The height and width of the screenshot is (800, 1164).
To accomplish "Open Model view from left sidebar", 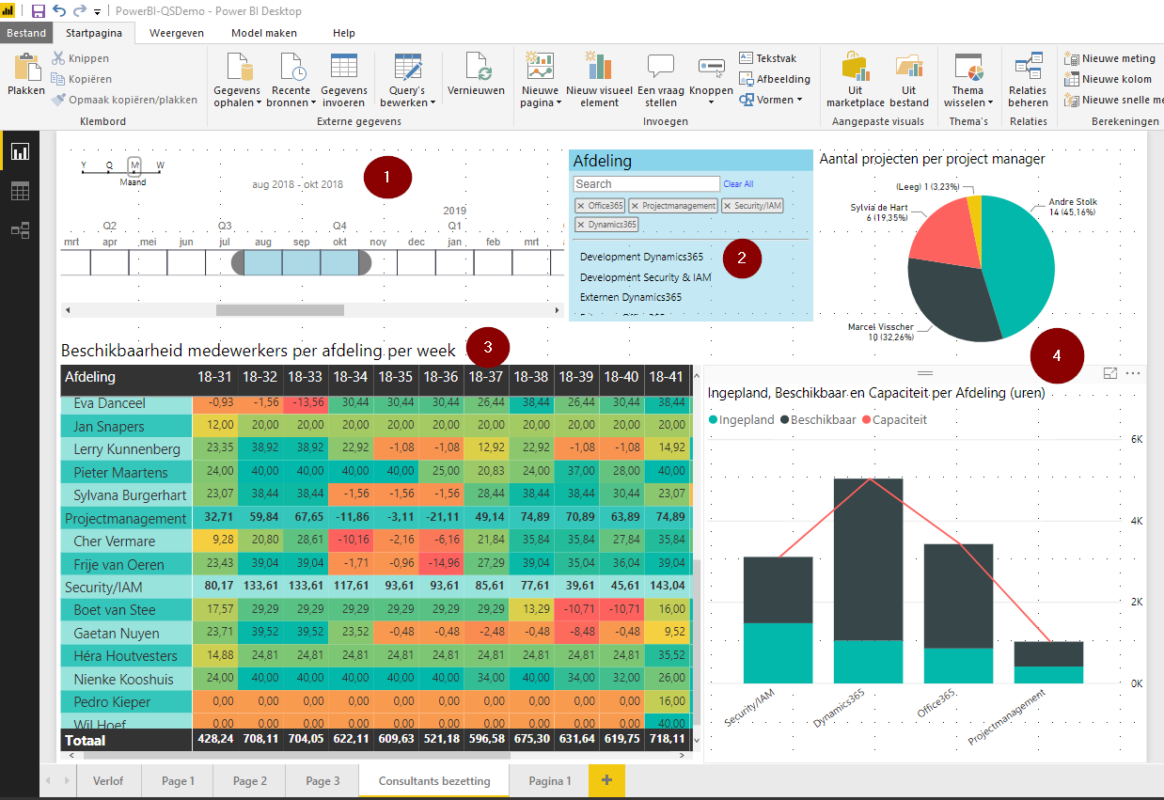I will point(19,230).
